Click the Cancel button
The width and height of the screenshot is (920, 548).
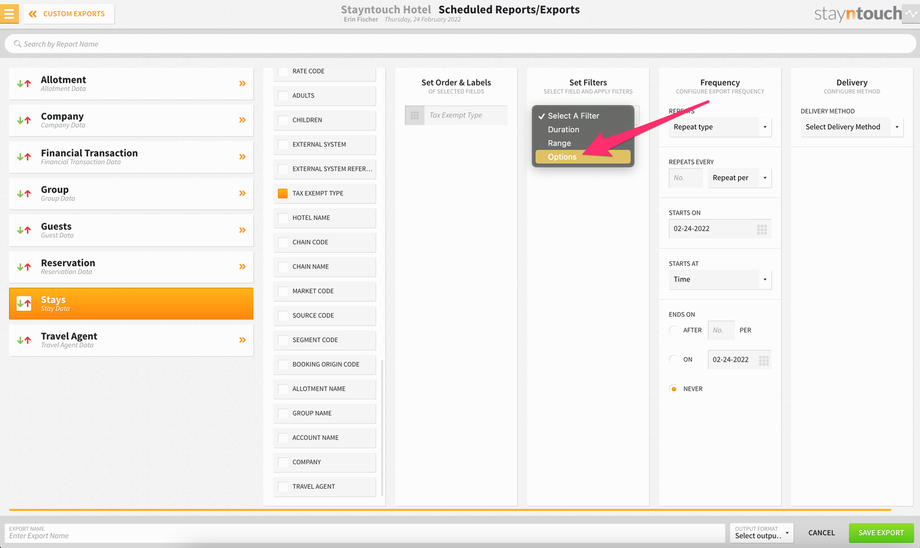pyautogui.click(x=821, y=533)
